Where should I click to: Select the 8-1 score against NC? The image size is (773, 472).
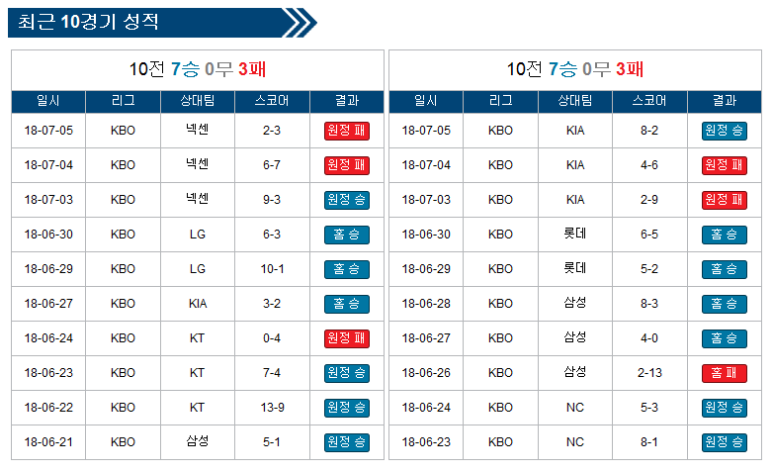pos(649,442)
